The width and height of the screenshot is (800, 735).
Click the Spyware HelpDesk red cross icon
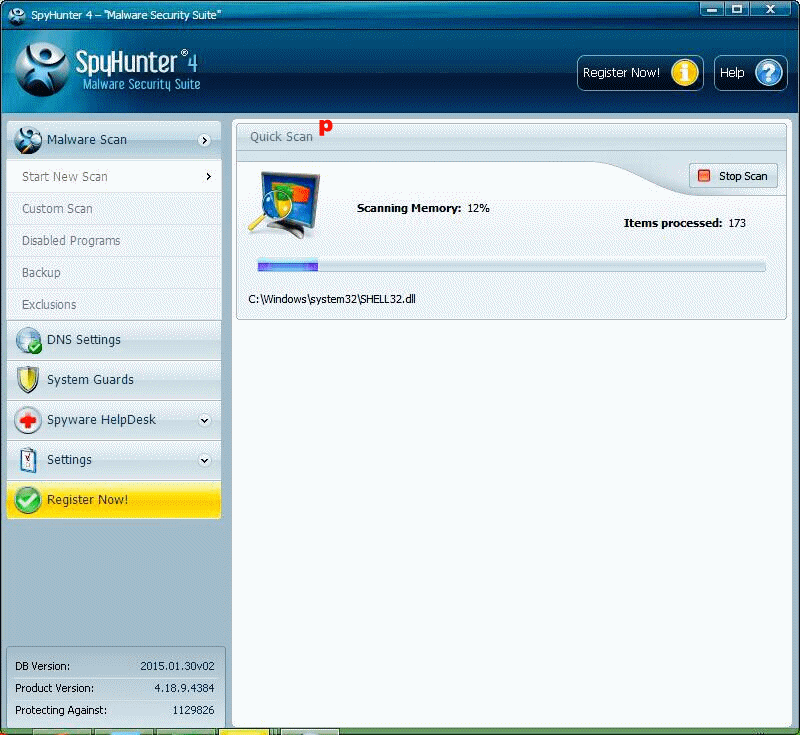[x=28, y=420]
